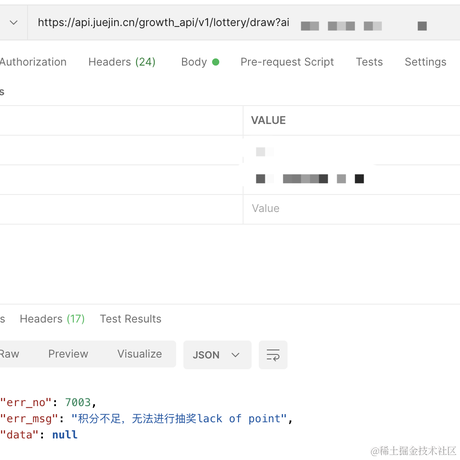Click the second row's blurred value cell

pyautogui.click(x=352, y=179)
